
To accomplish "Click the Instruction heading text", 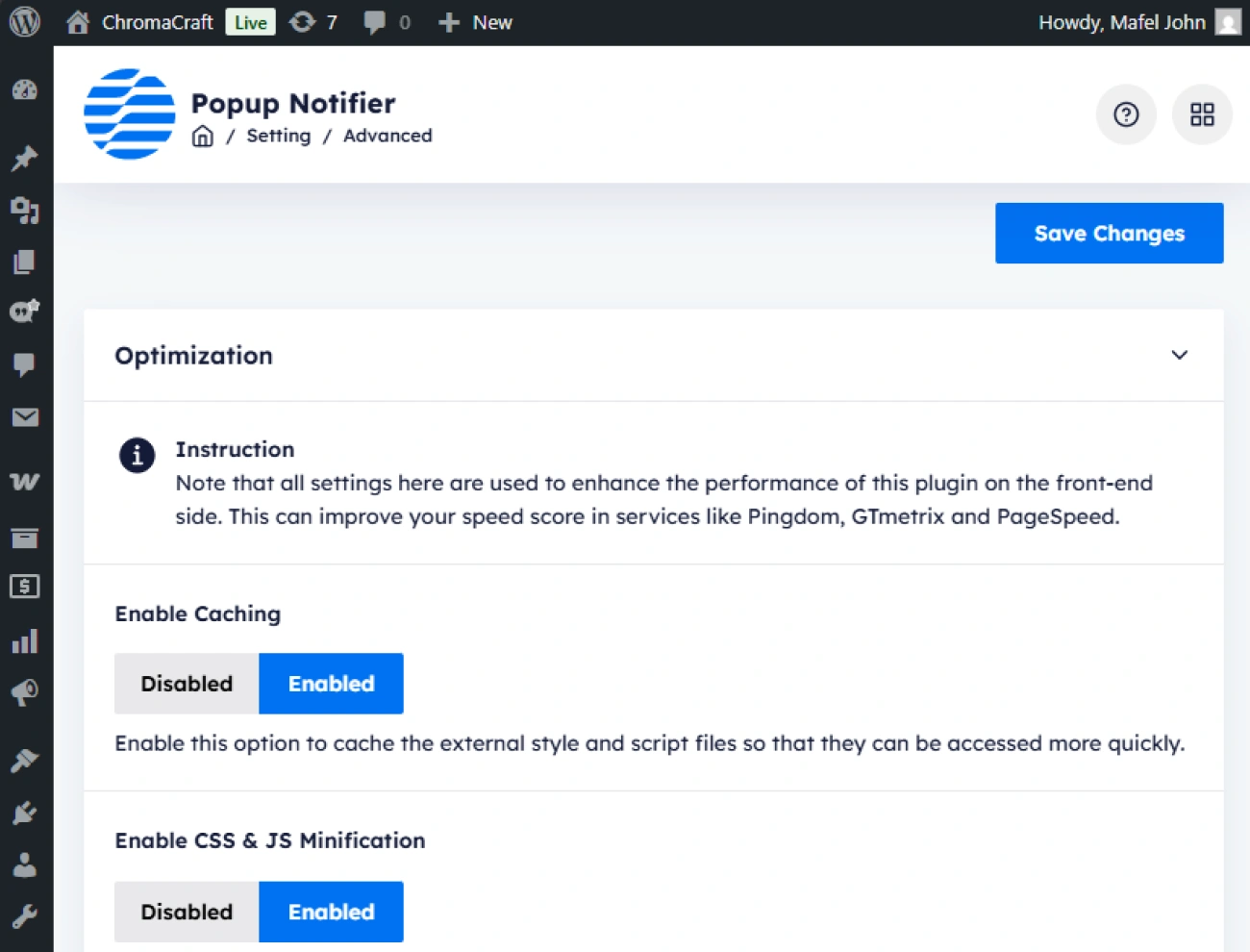I will pos(235,449).
